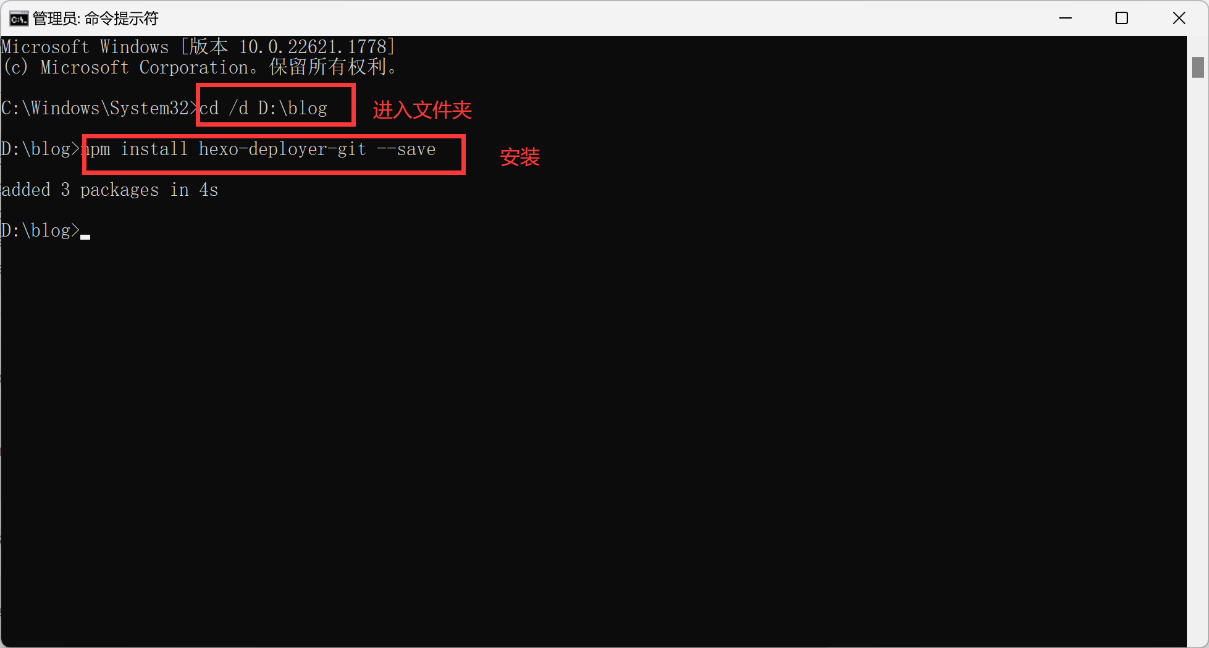Click the --save flag in npm command
Image resolution: width=1209 pixels, height=648 pixels.
[x=406, y=149]
